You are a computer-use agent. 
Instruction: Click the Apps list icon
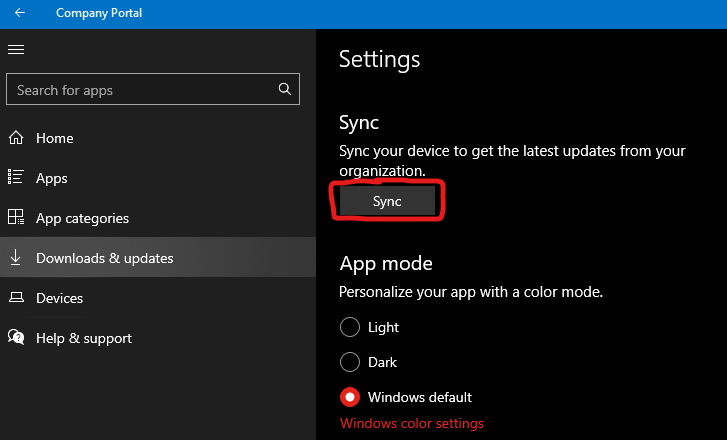coord(16,177)
